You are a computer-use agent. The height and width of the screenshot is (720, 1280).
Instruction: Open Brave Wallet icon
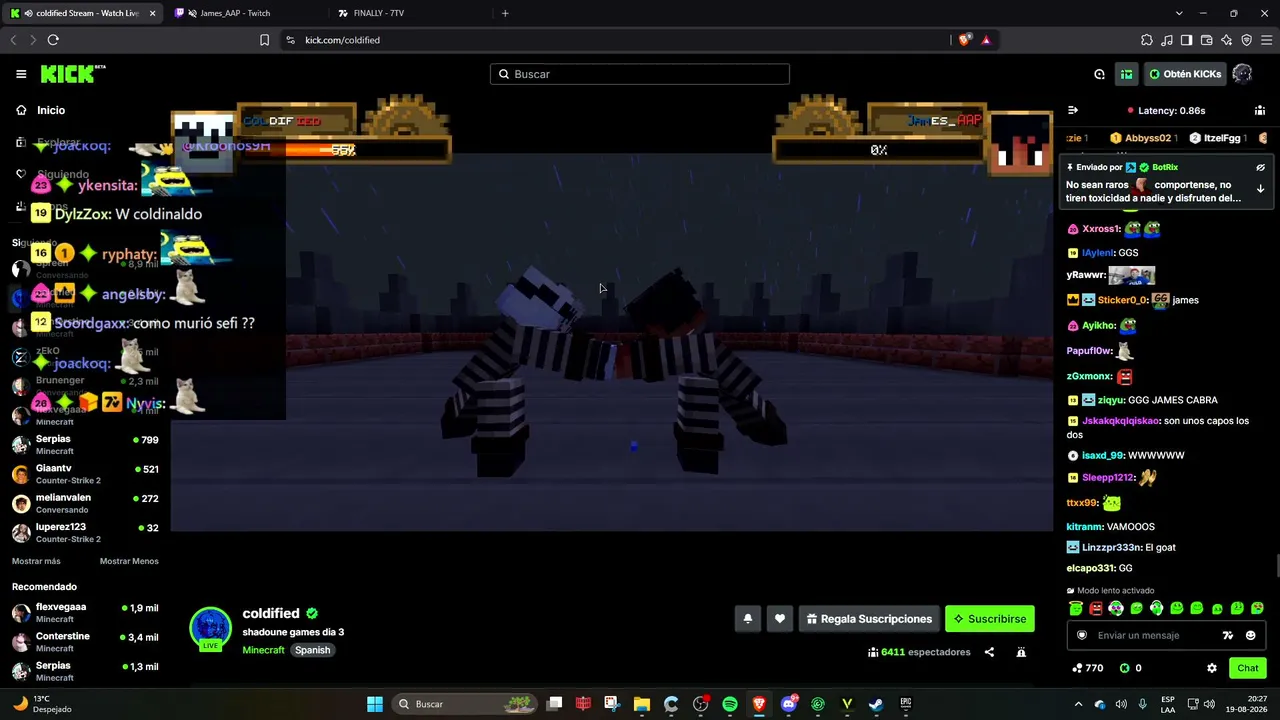pyautogui.click(x=1206, y=40)
